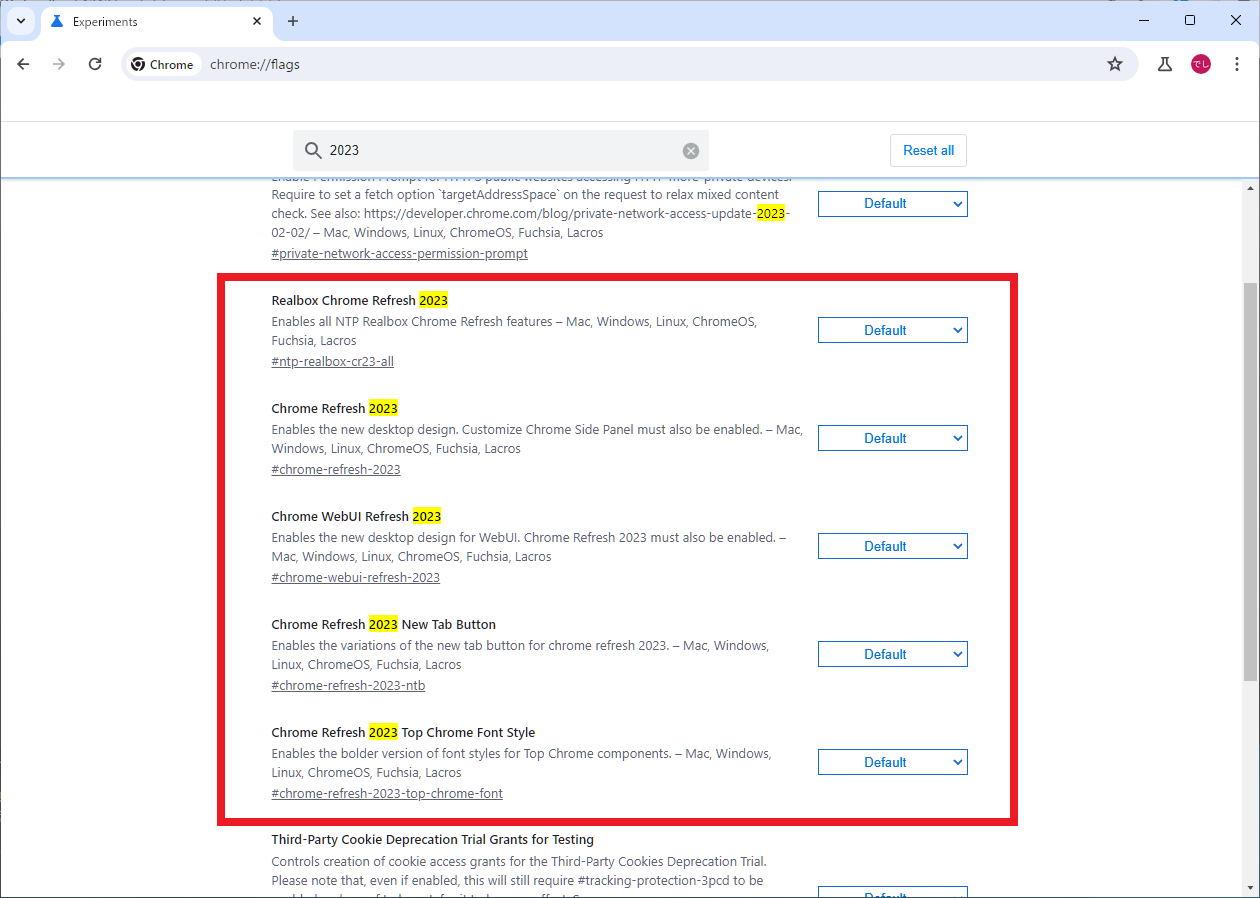The height and width of the screenshot is (898, 1260).
Task: Bookmark this page with the star icon
Action: coord(1115,64)
